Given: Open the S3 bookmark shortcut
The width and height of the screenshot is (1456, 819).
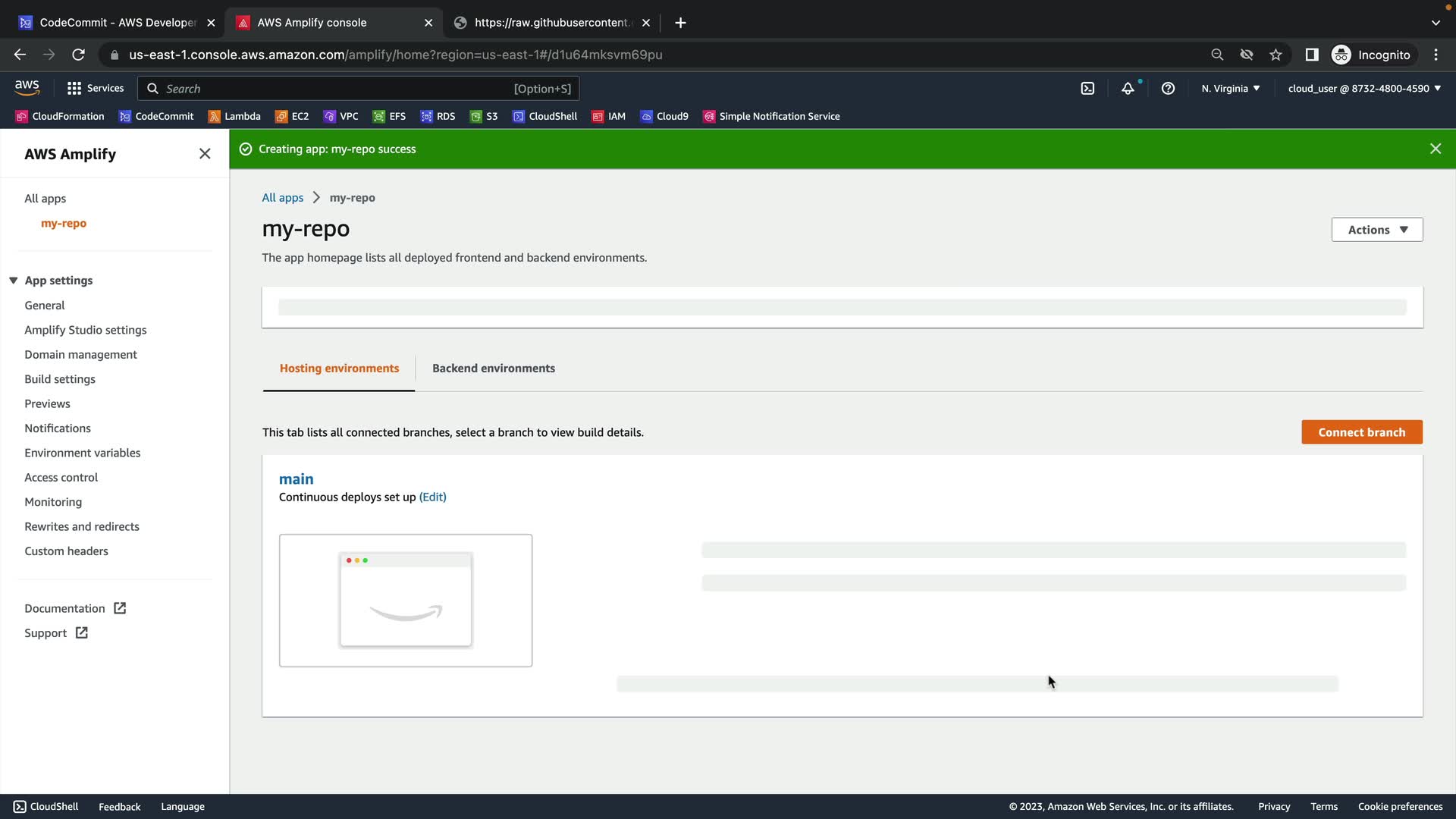Looking at the screenshot, I should click(484, 116).
